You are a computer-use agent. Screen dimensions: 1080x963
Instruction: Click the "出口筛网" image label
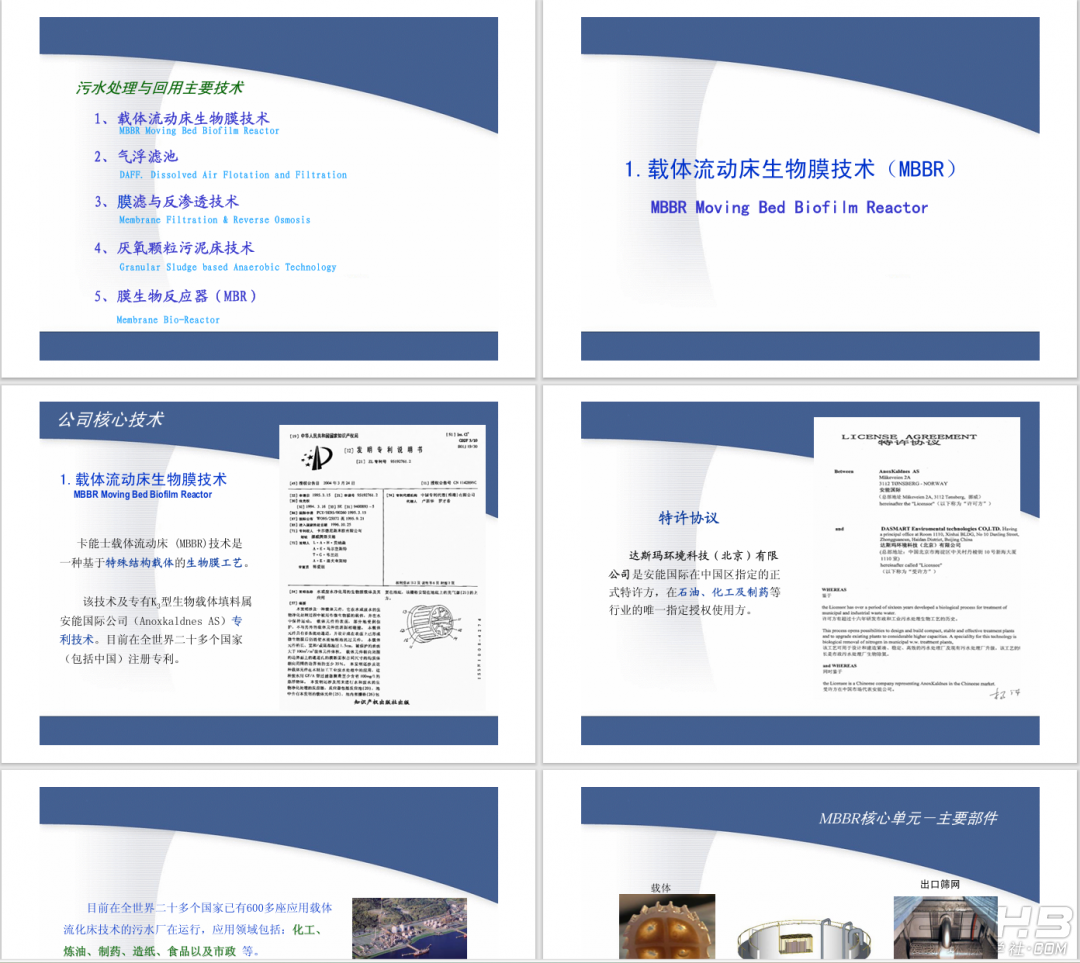(x=940, y=884)
